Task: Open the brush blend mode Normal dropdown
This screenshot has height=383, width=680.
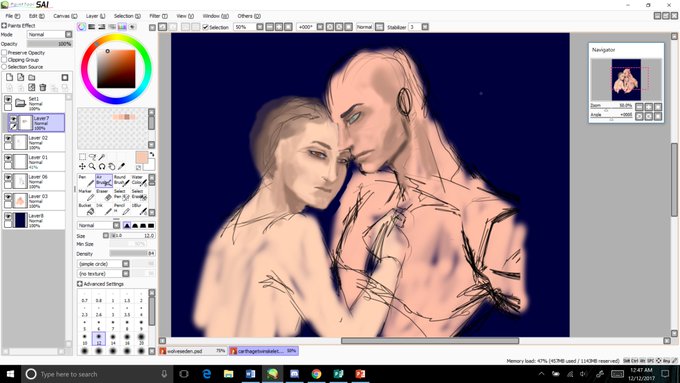Action: [x=98, y=226]
